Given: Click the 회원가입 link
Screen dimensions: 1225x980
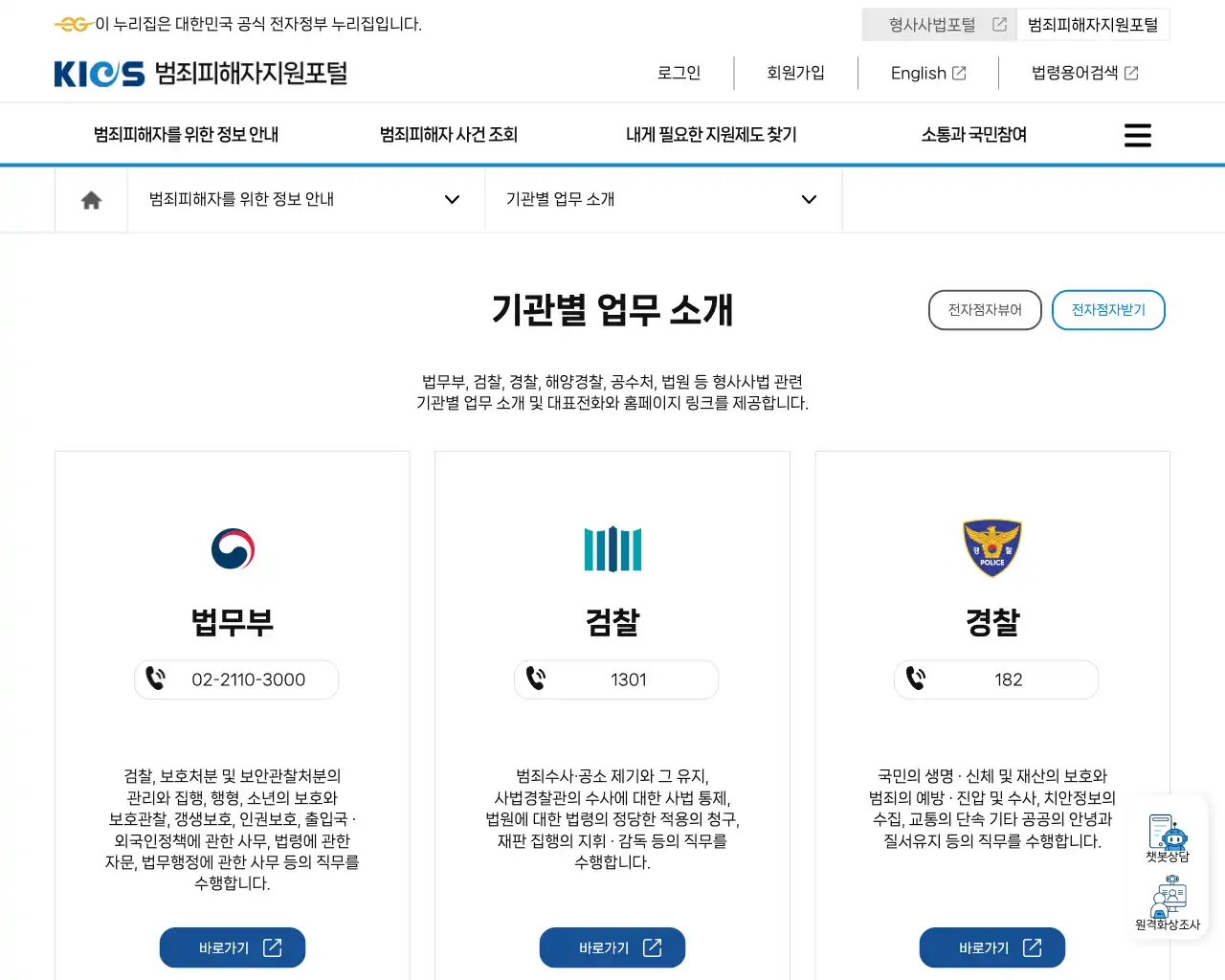Looking at the screenshot, I should tap(795, 73).
